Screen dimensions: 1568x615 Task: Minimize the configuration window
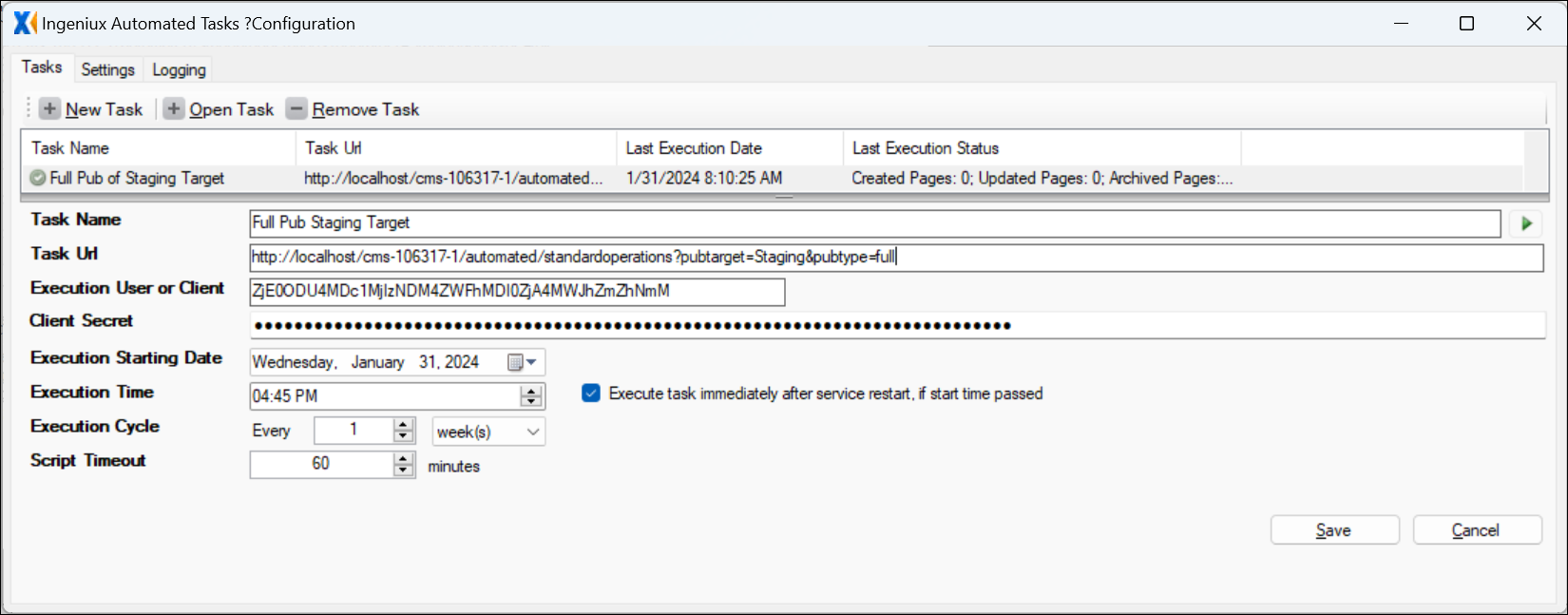pyautogui.click(x=1401, y=24)
